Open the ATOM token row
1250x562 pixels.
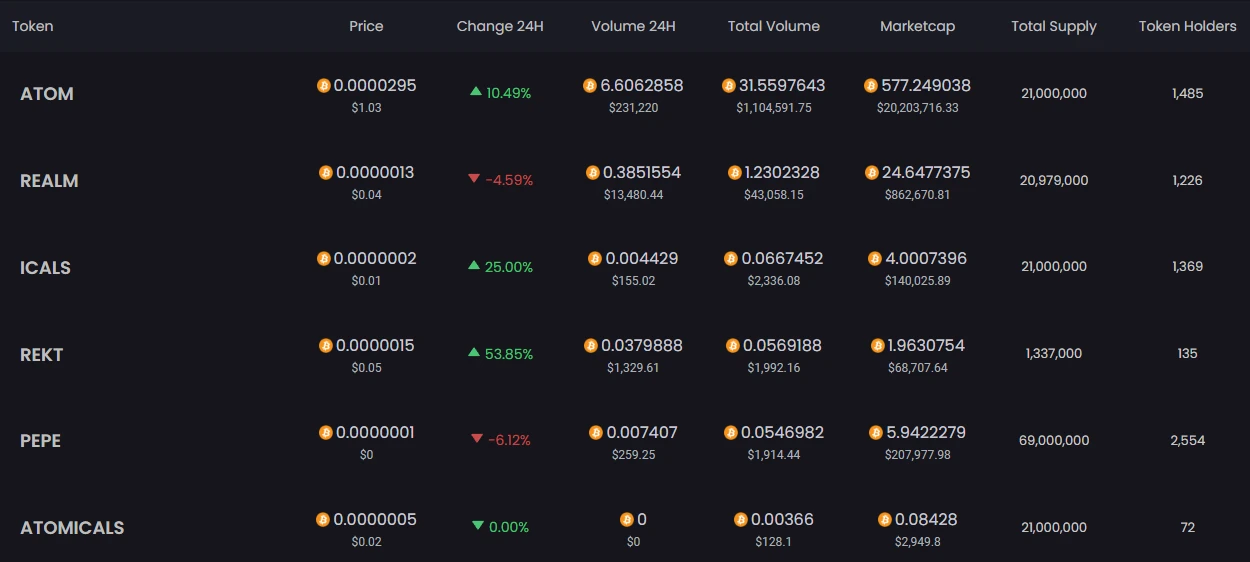pyautogui.click(x=47, y=94)
